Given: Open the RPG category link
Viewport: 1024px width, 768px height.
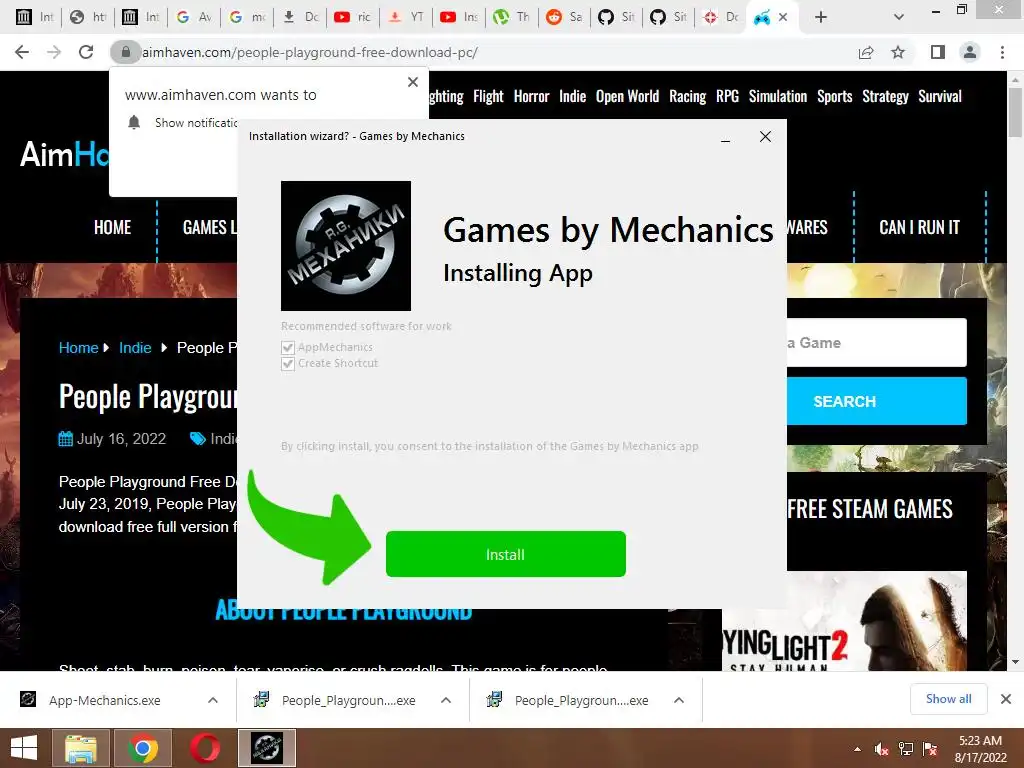Looking at the screenshot, I should click(727, 97).
